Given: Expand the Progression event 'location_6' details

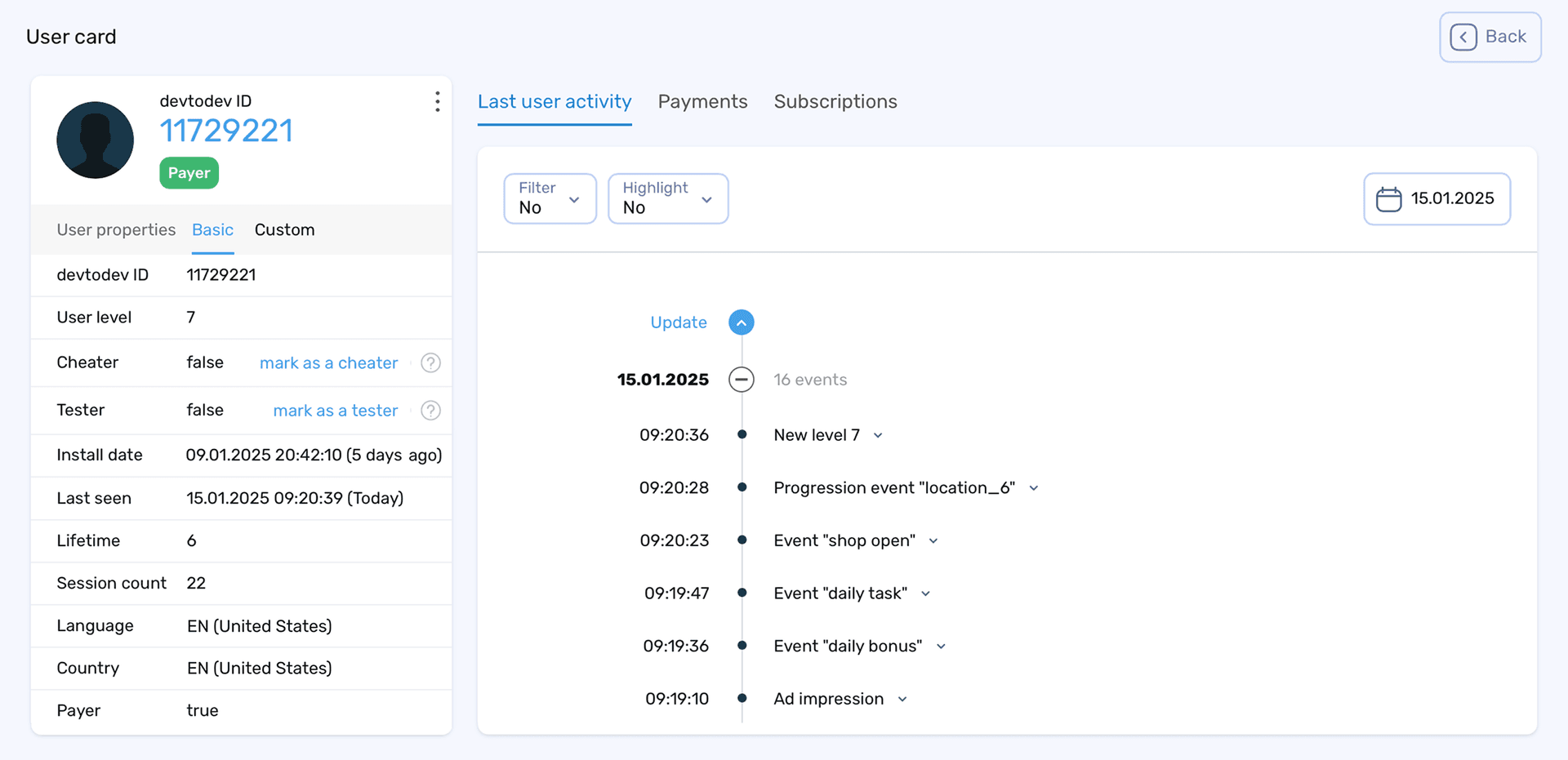Looking at the screenshot, I should [x=1034, y=487].
